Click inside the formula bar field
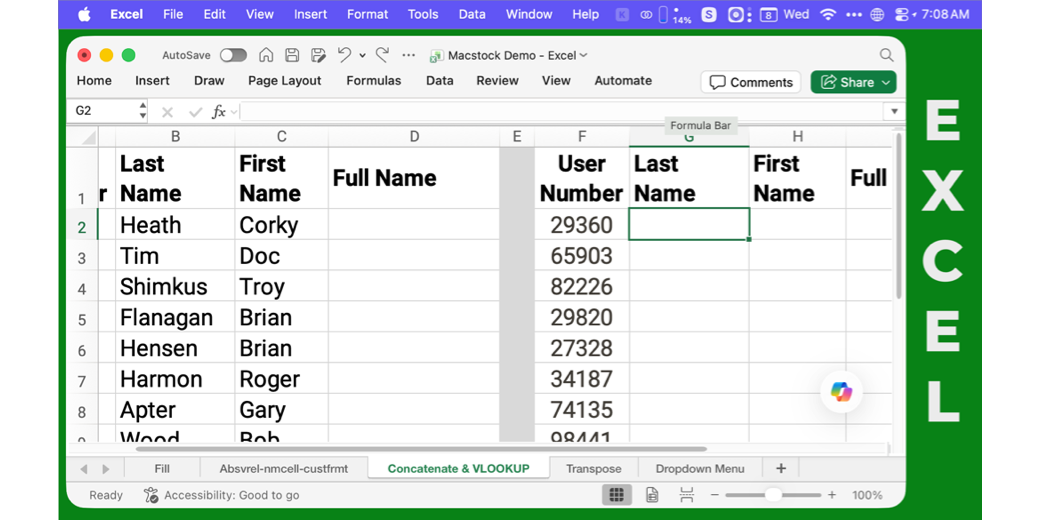Screen dimensions: 1040x520 562,111
